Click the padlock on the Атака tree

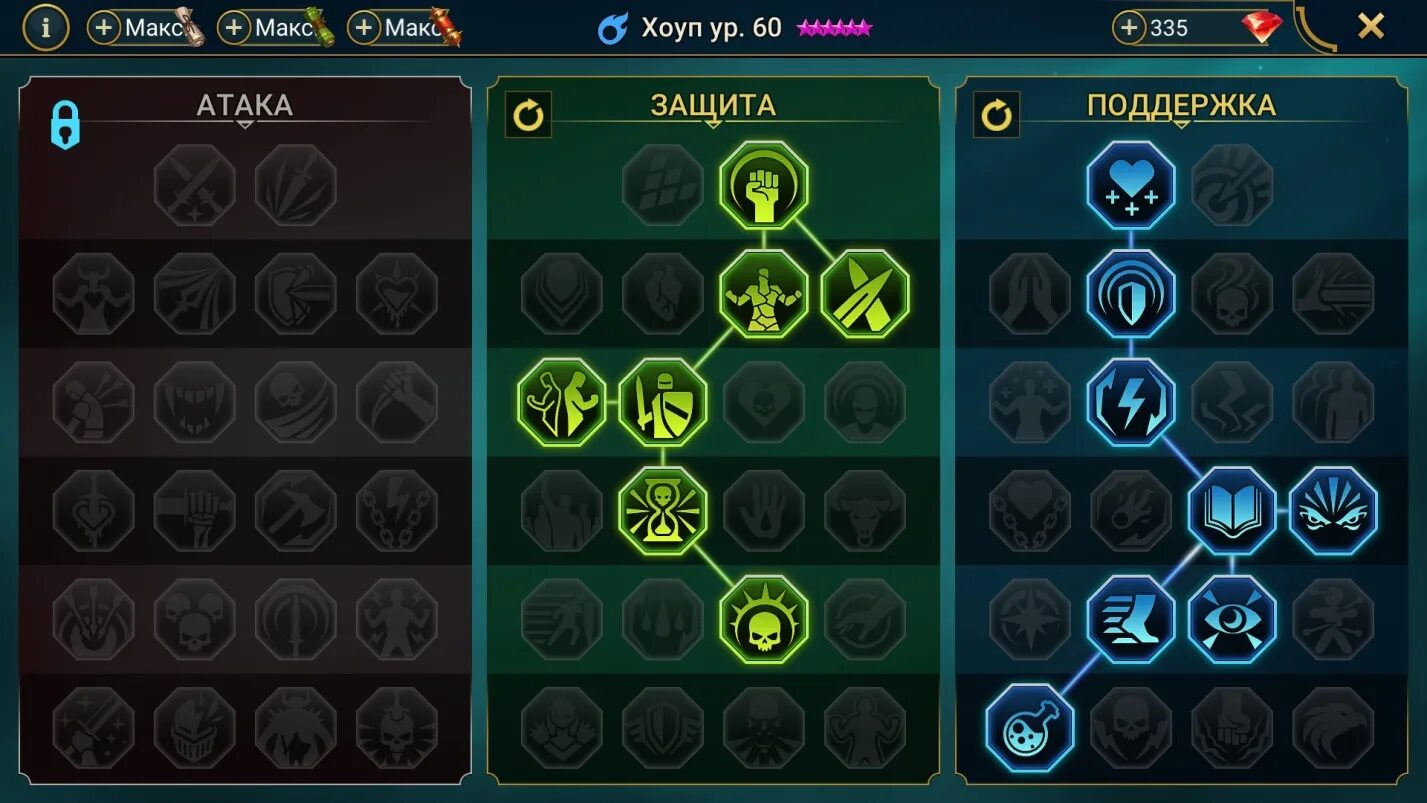tap(65, 125)
